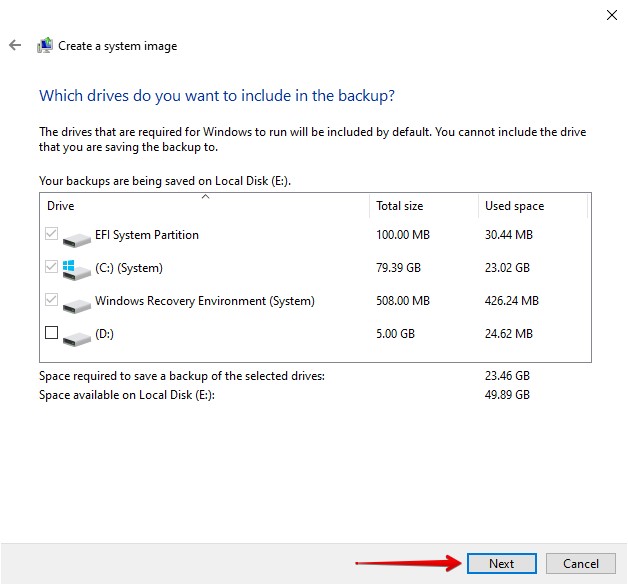This screenshot has height=584, width=628.
Task: Click the 24.62 MB used space value
Action: (x=509, y=334)
